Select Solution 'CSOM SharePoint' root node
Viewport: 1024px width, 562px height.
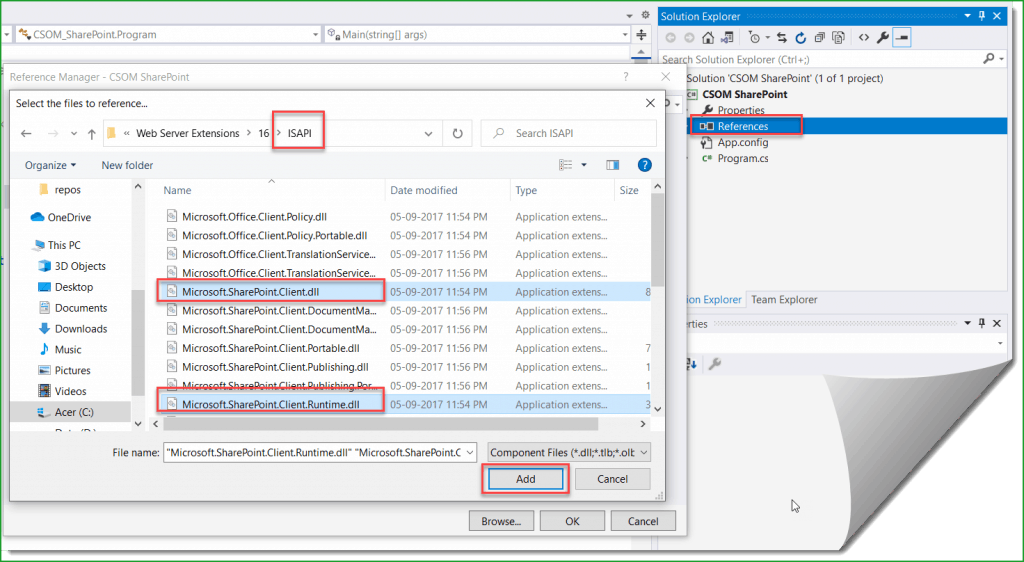(784, 78)
